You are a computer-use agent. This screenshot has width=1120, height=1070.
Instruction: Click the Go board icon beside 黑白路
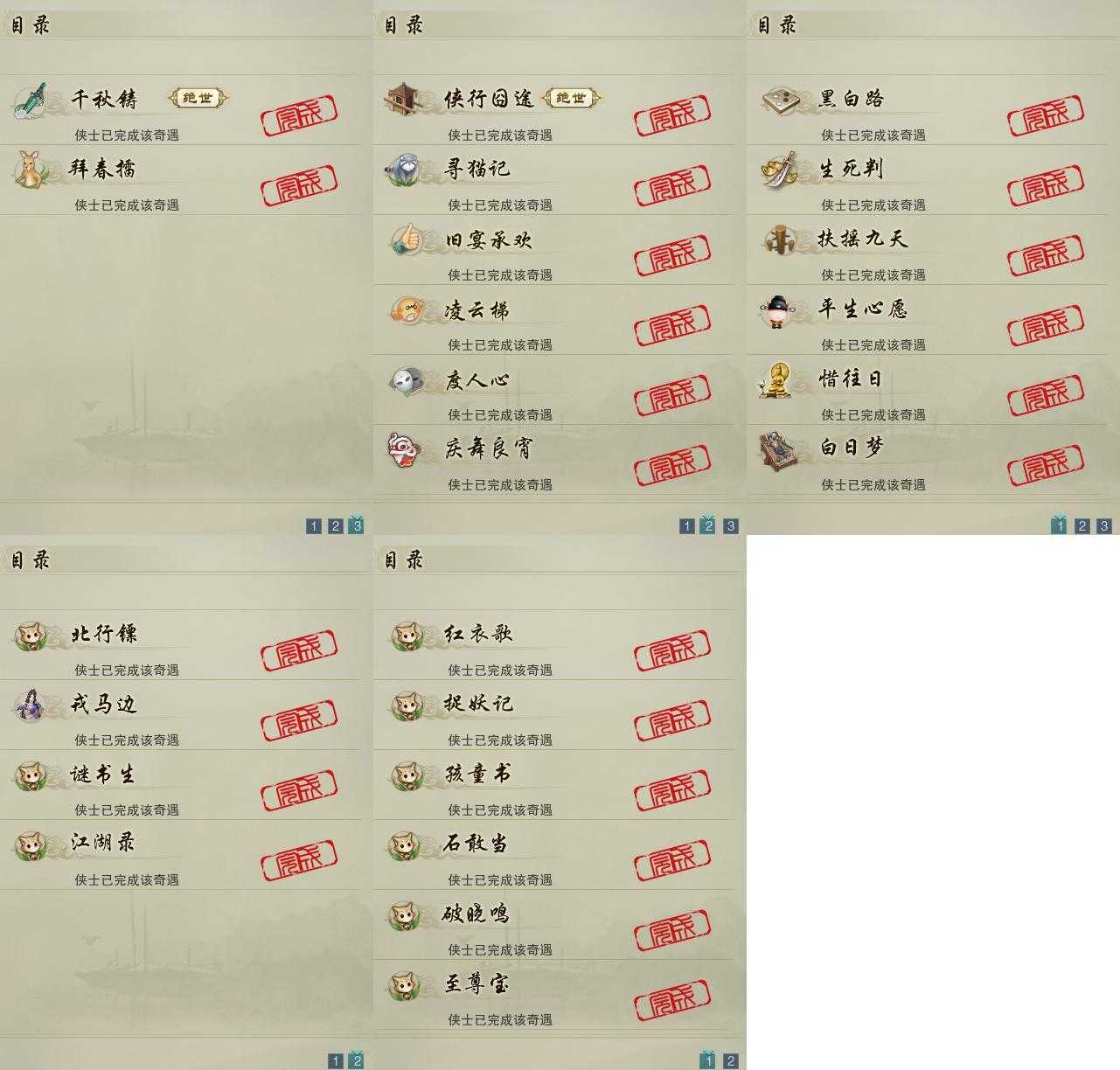click(778, 99)
